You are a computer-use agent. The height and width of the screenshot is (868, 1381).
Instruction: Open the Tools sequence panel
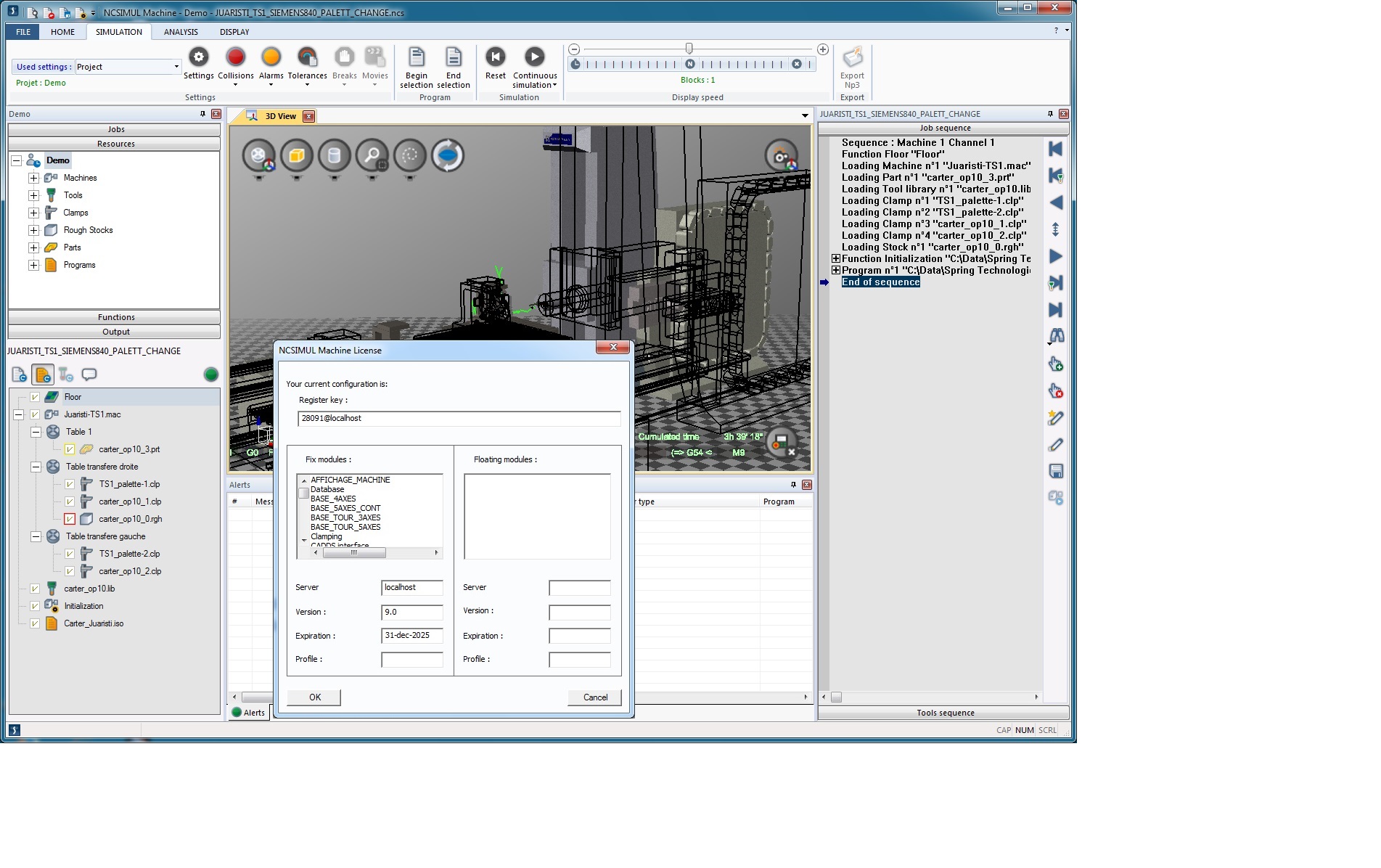tap(944, 713)
